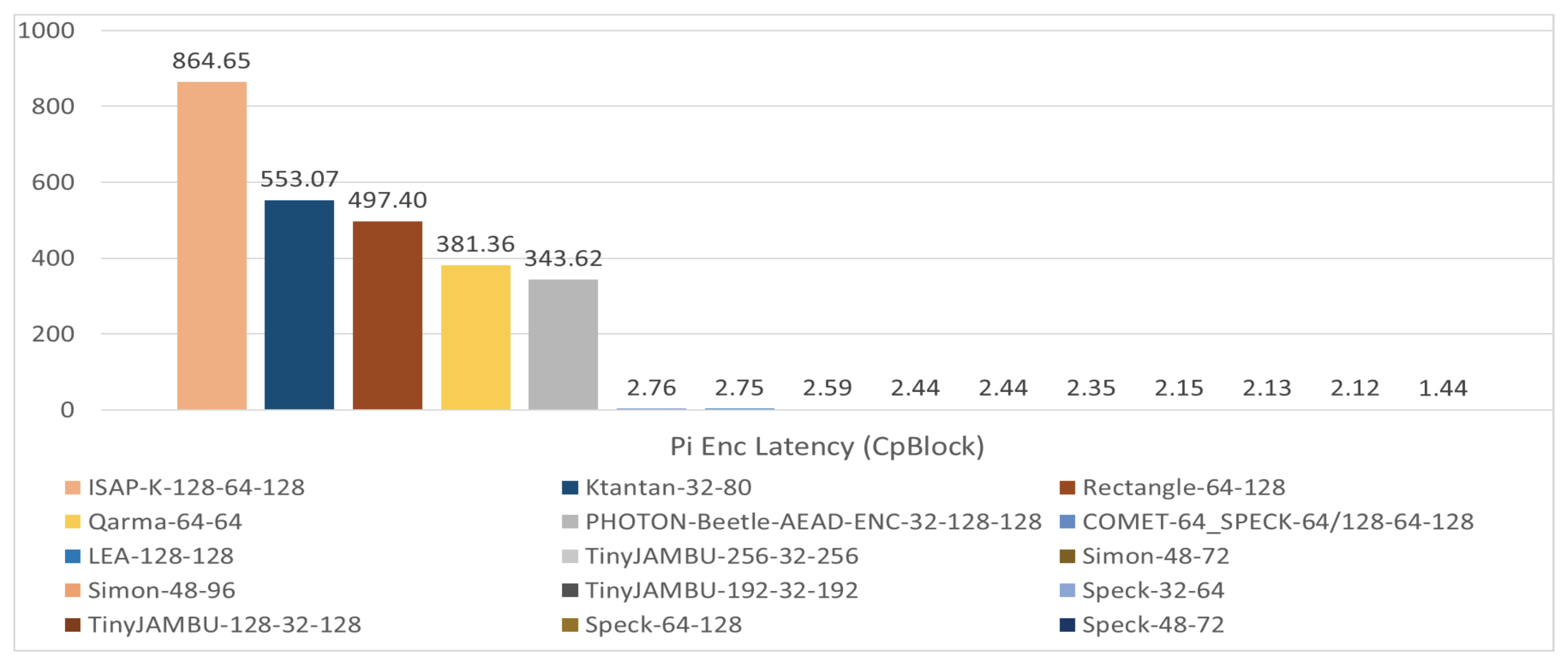Click the ISAP-K-128-64-128 legend color swatch
The height and width of the screenshot is (667, 1568).
(x=72, y=488)
